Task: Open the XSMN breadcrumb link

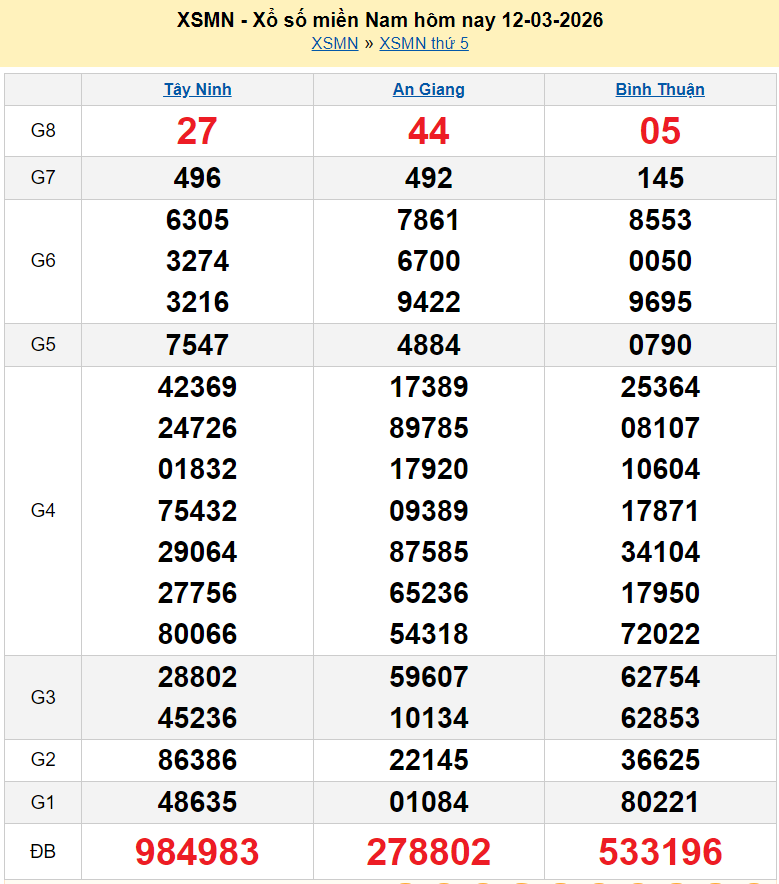Action: pos(334,43)
